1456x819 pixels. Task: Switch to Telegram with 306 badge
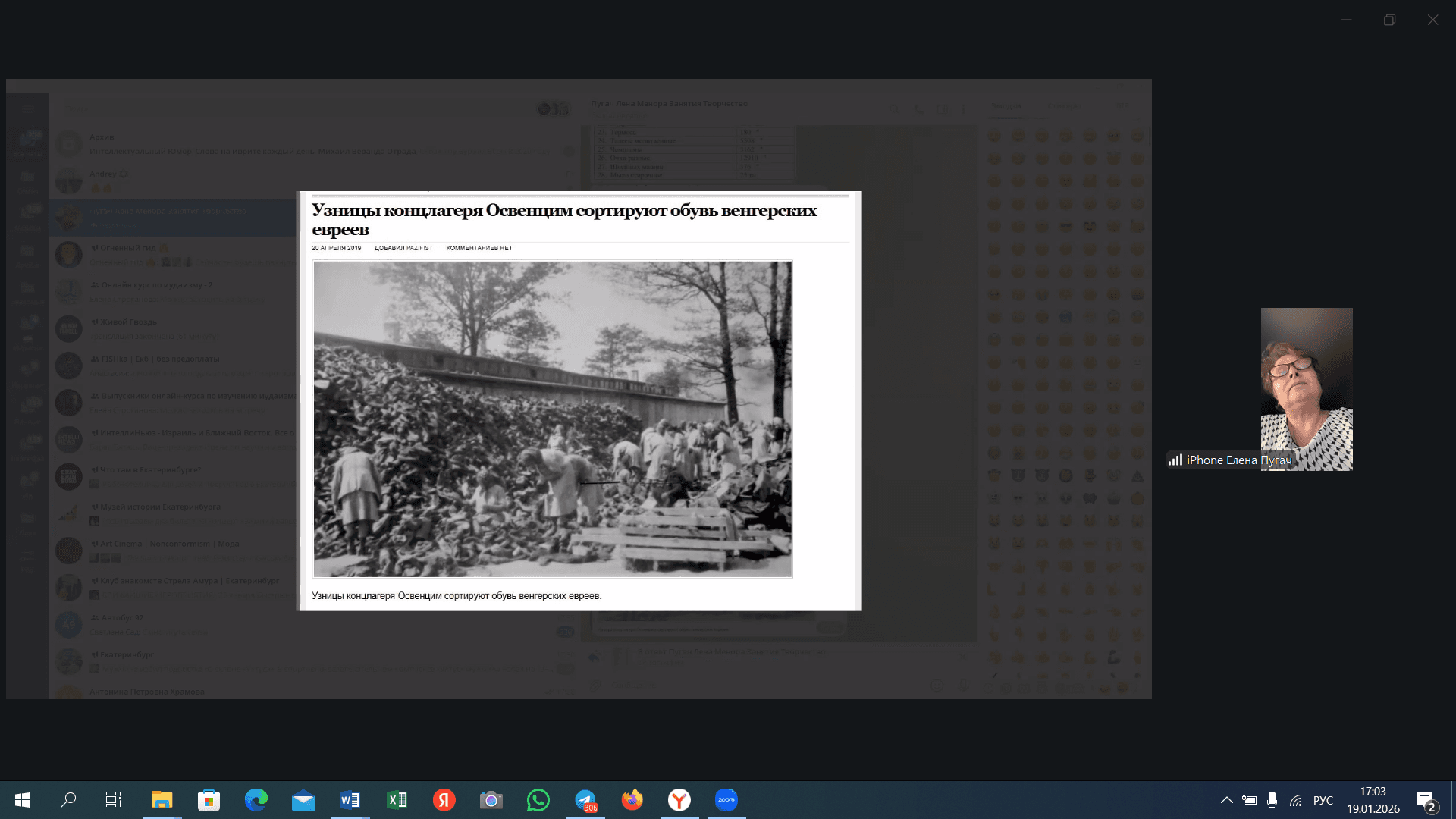(585, 800)
